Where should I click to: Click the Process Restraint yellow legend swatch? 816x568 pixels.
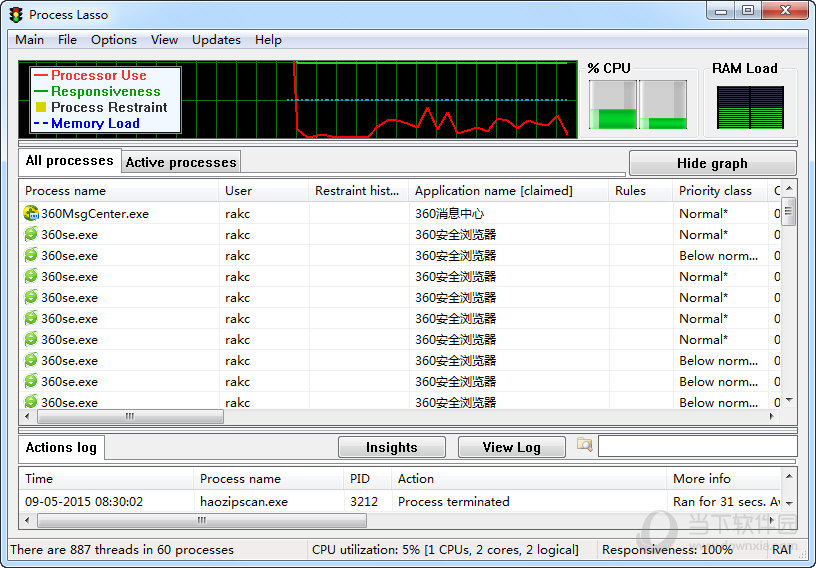pos(41,107)
